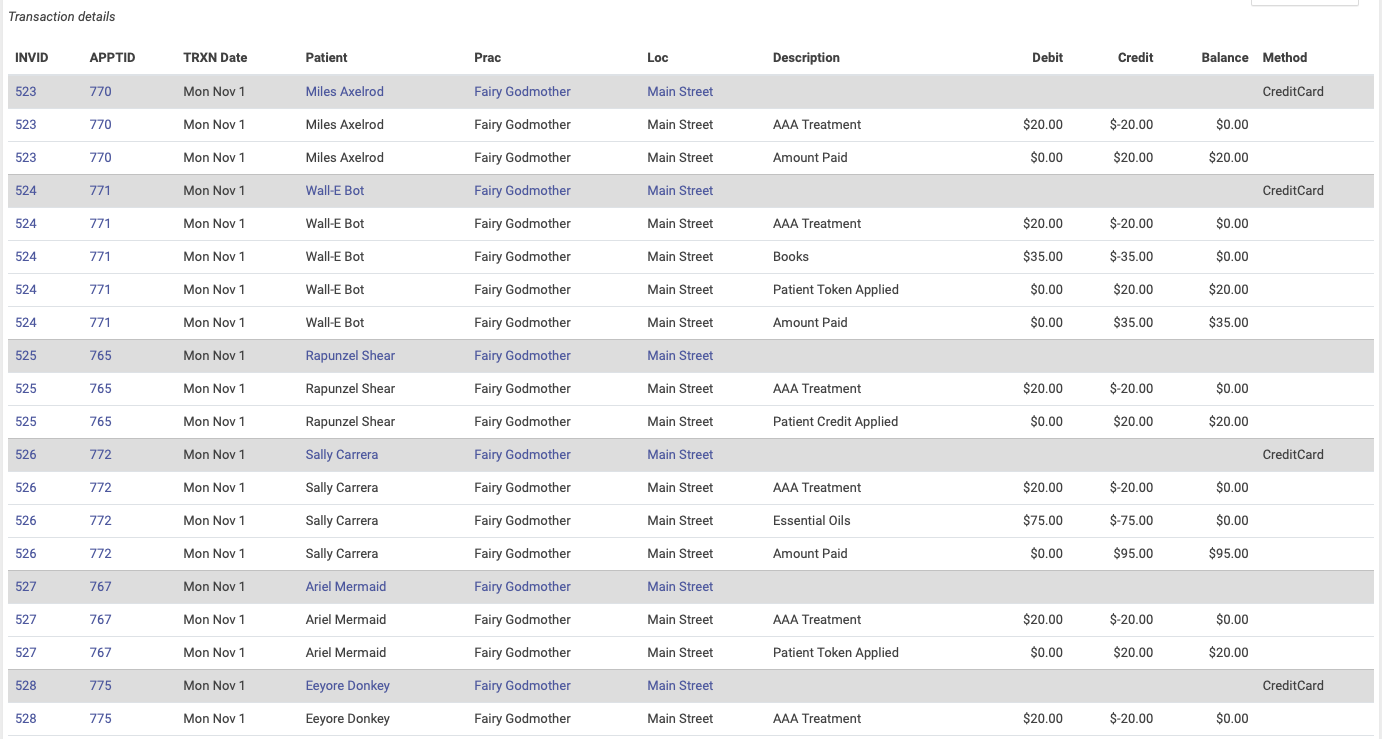Screen dimensions: 1382x739
Task: Open the Eeyore Donkey patient link
Action: click(x=348, y=685)
